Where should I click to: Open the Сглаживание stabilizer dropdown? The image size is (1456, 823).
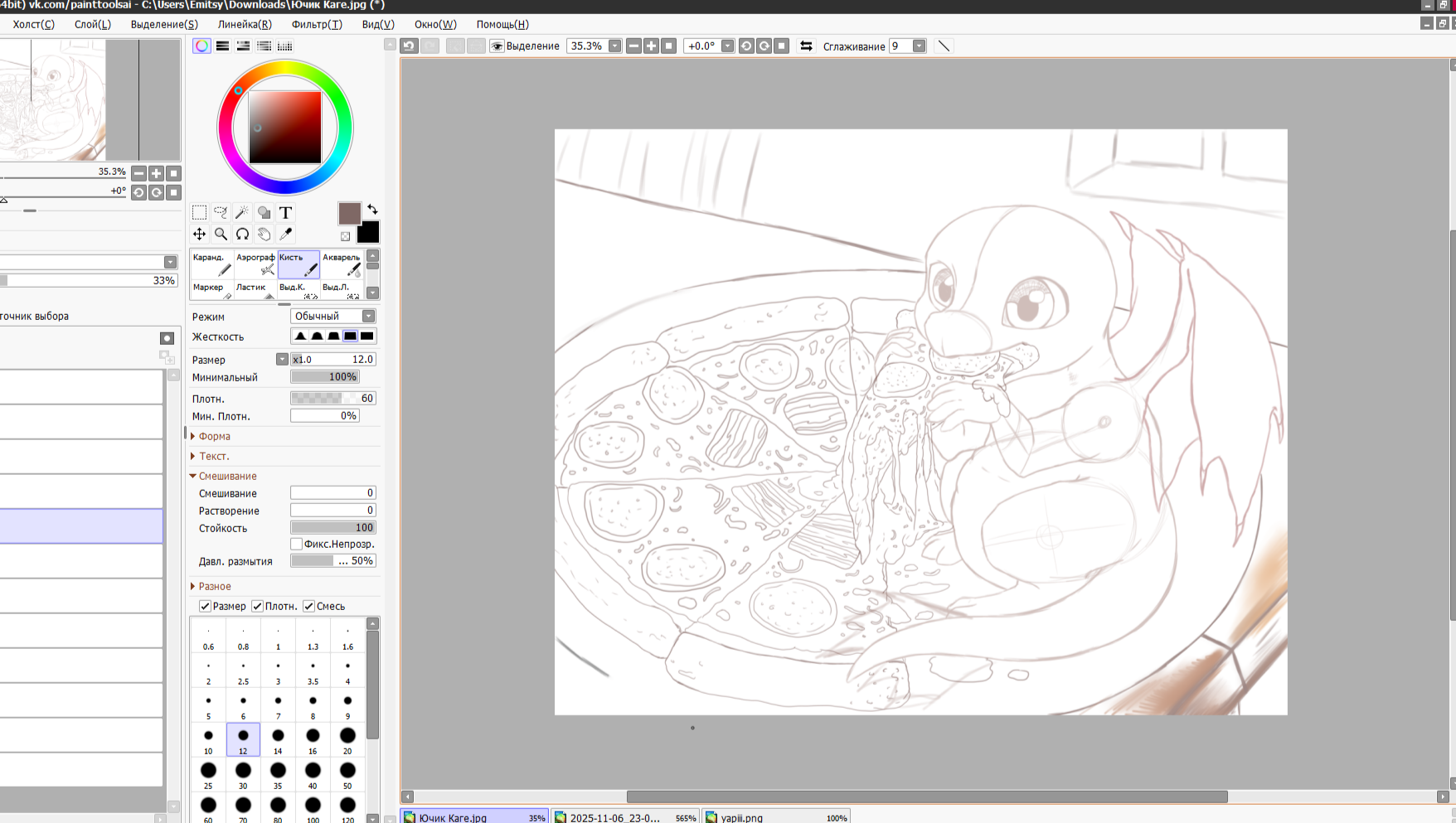pyautogui.click(x=919, y=46)
